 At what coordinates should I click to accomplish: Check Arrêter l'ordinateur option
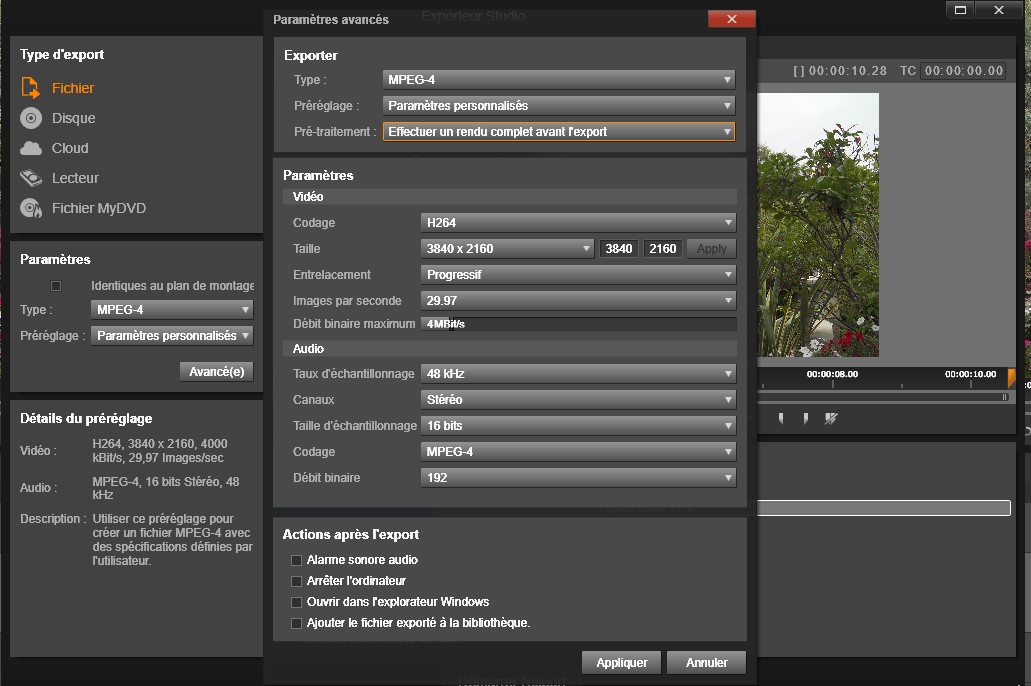tap(297, 581)
